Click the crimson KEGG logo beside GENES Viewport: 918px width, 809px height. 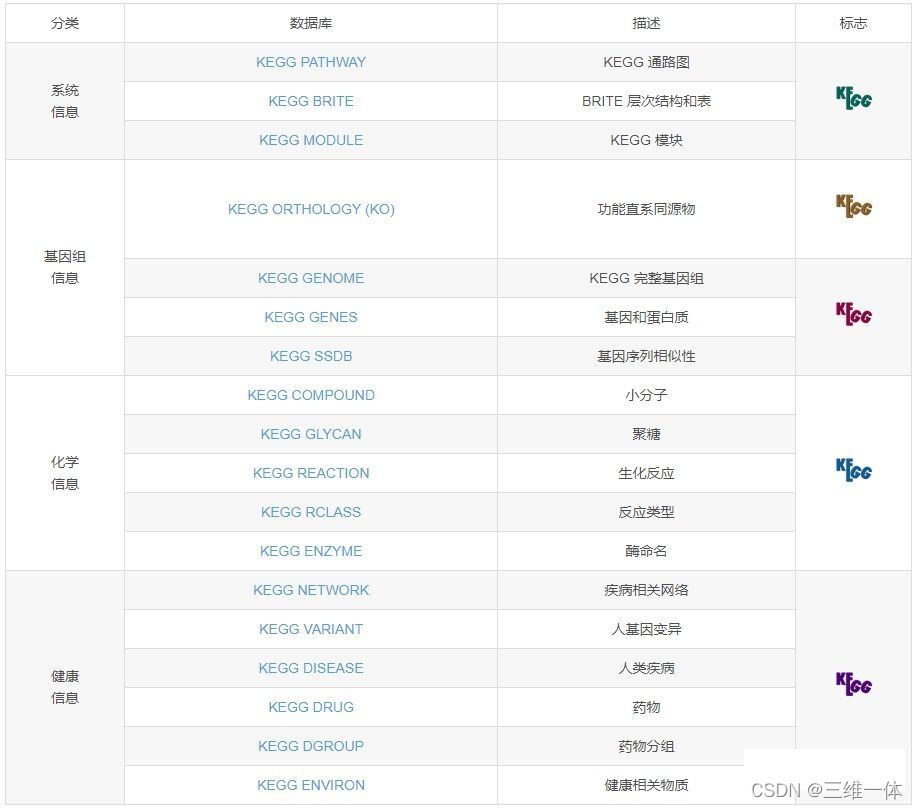[854, 314]
